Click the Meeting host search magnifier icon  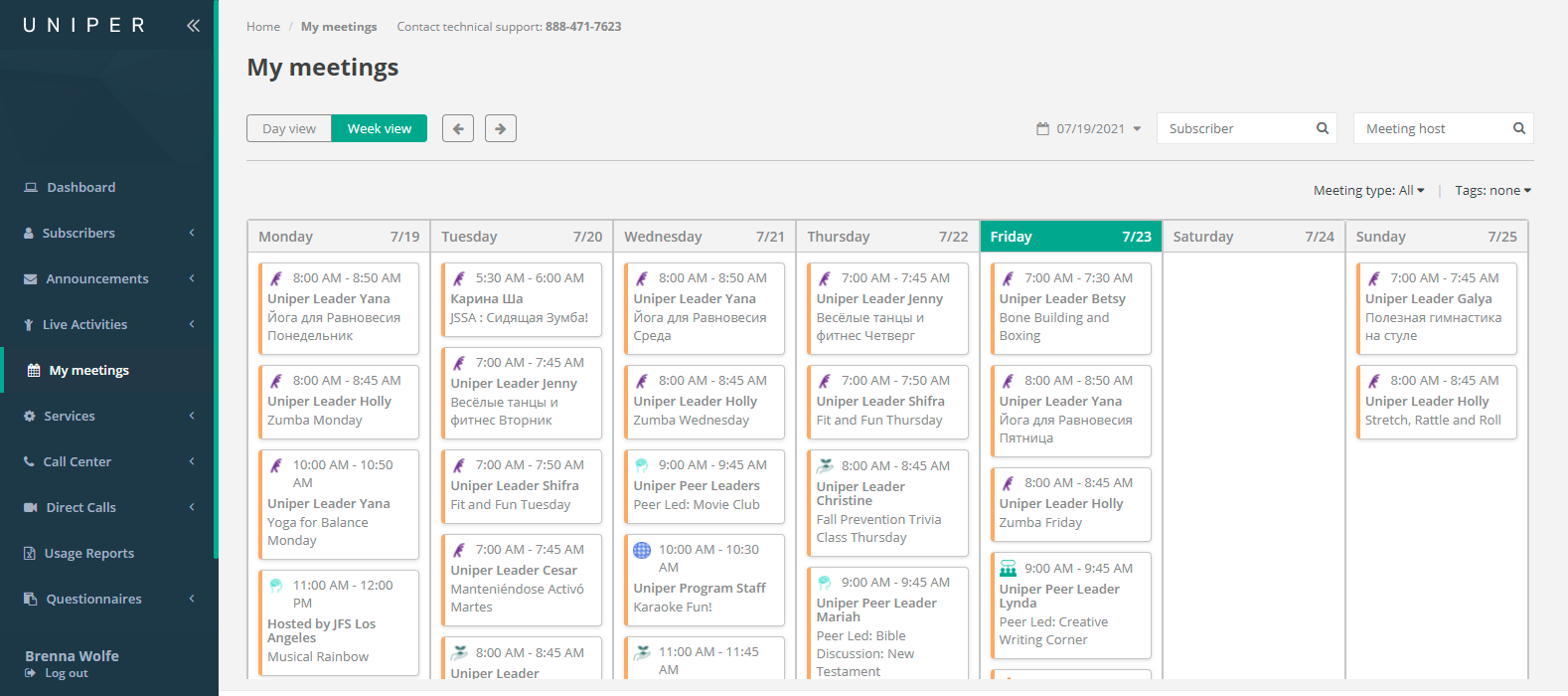click(1519, 128)
